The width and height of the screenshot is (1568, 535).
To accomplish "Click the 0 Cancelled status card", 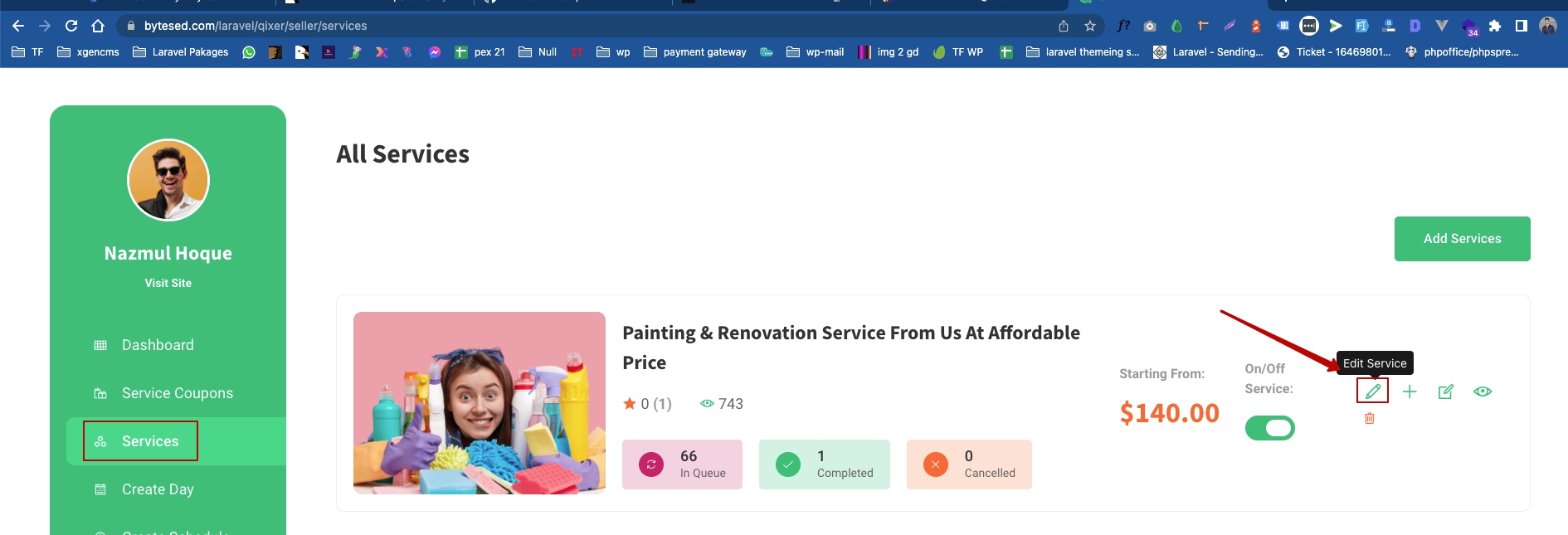I will click(969, 464).
